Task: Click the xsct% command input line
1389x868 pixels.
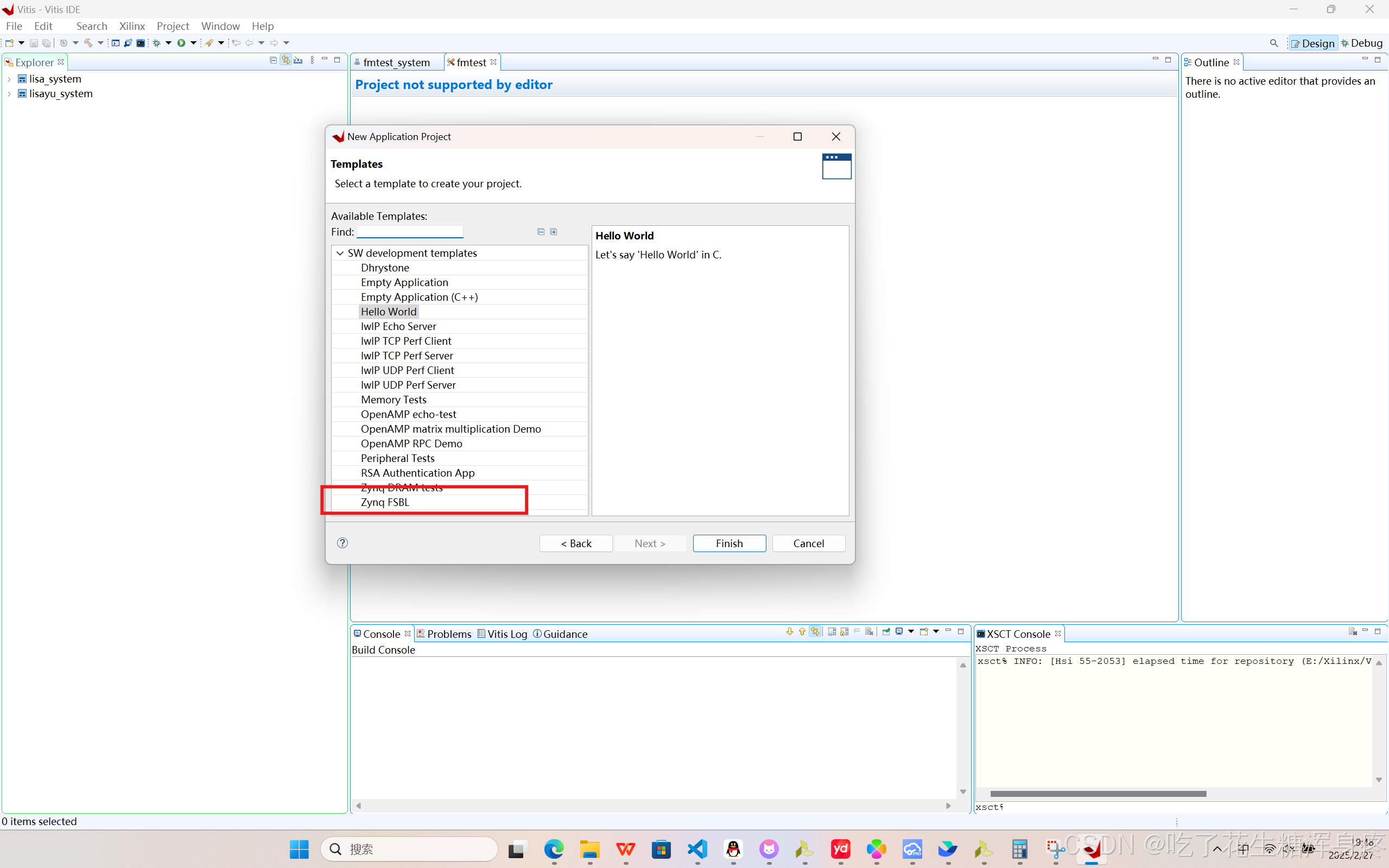Action: (1180, 807)
